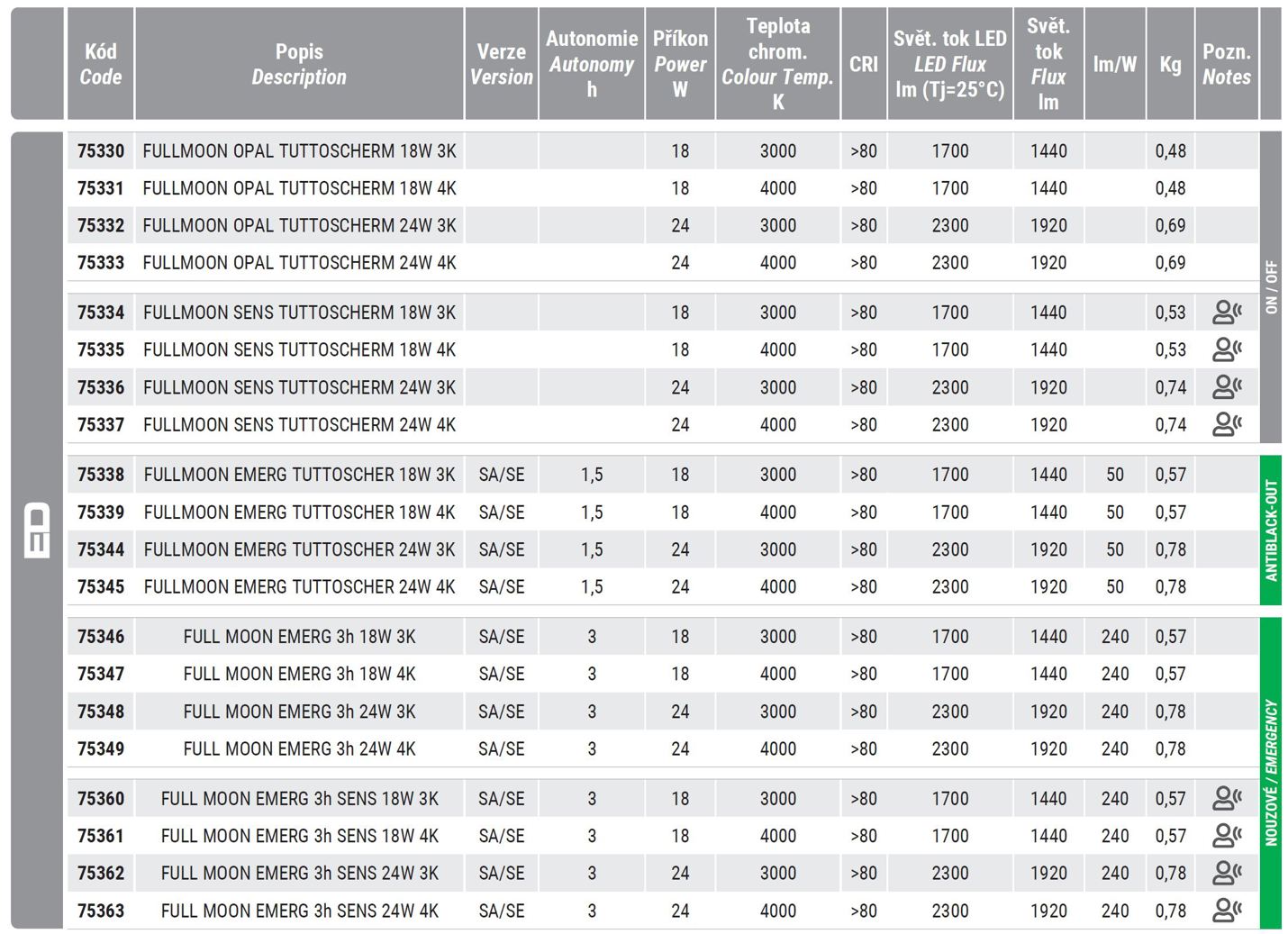Select product code 75344
The height and width of the screenshot is (934, 1288).
coord(101,549)
